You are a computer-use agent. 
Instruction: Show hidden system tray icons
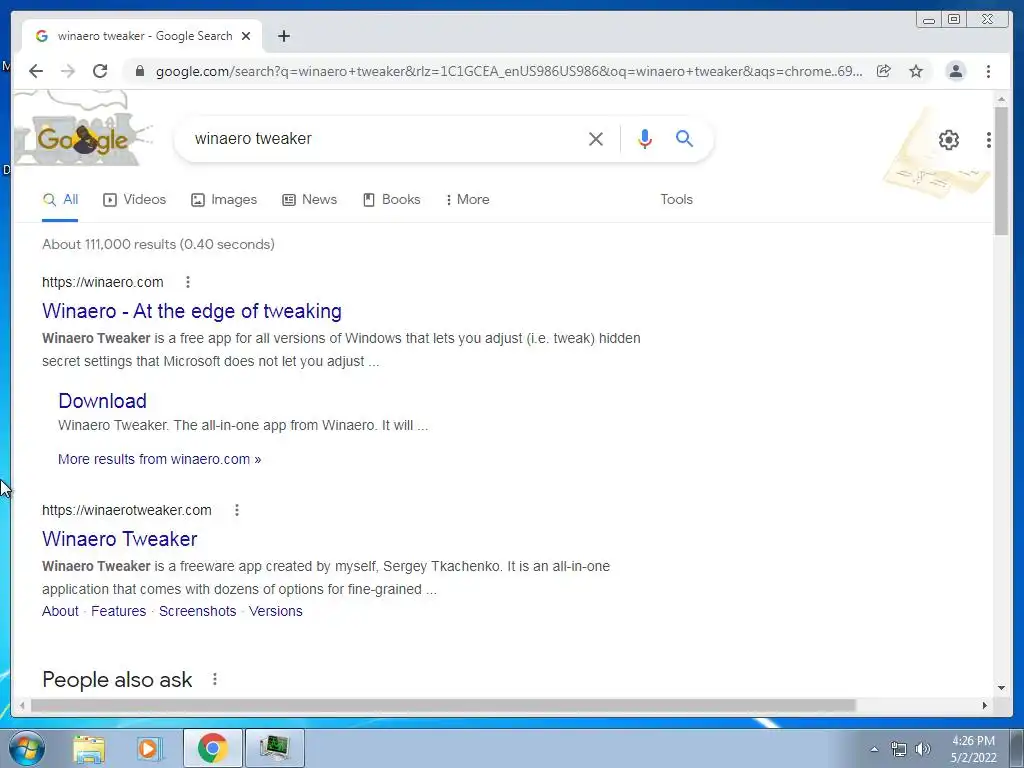(874, 749)
